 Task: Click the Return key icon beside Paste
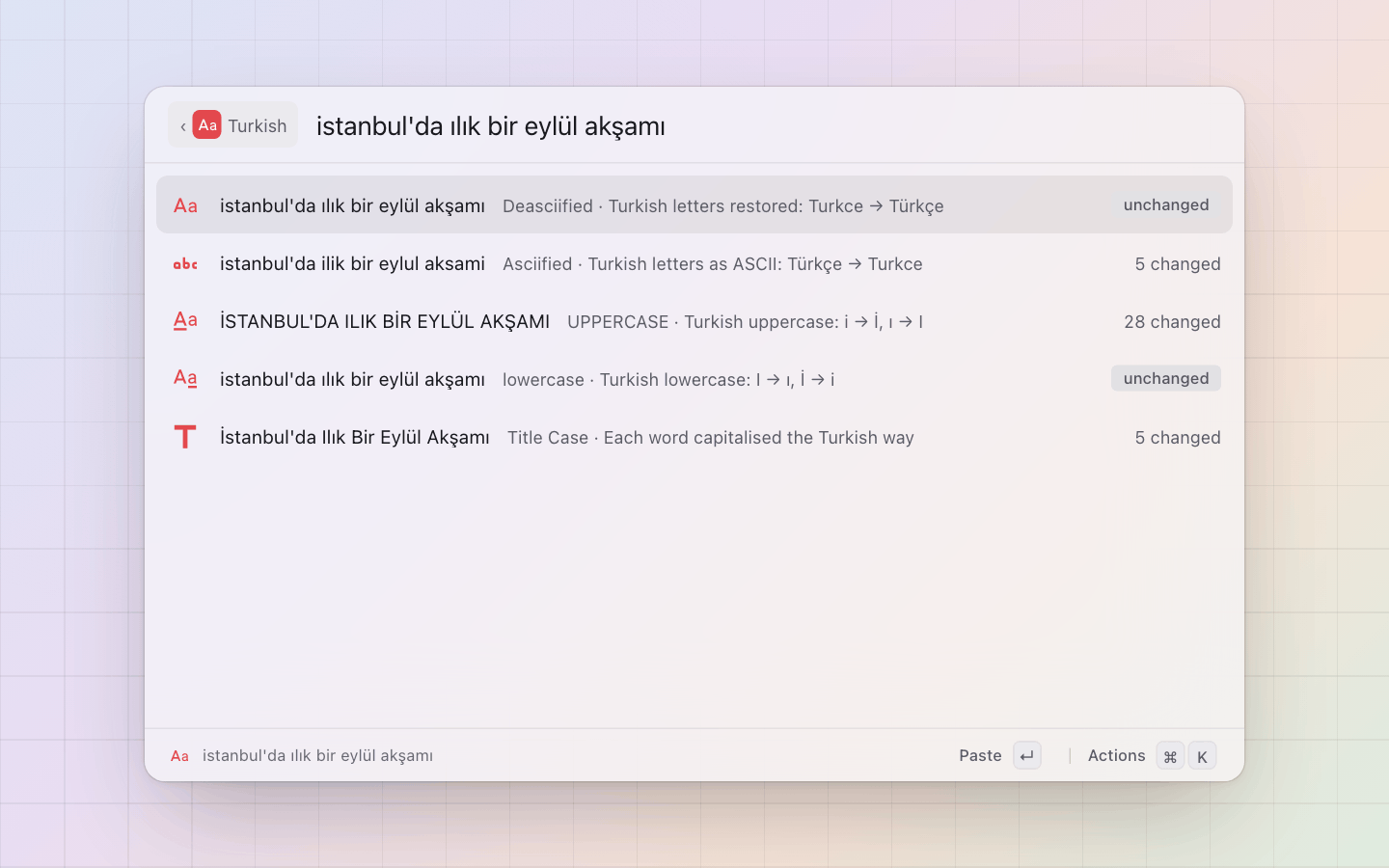[1027, 756]
